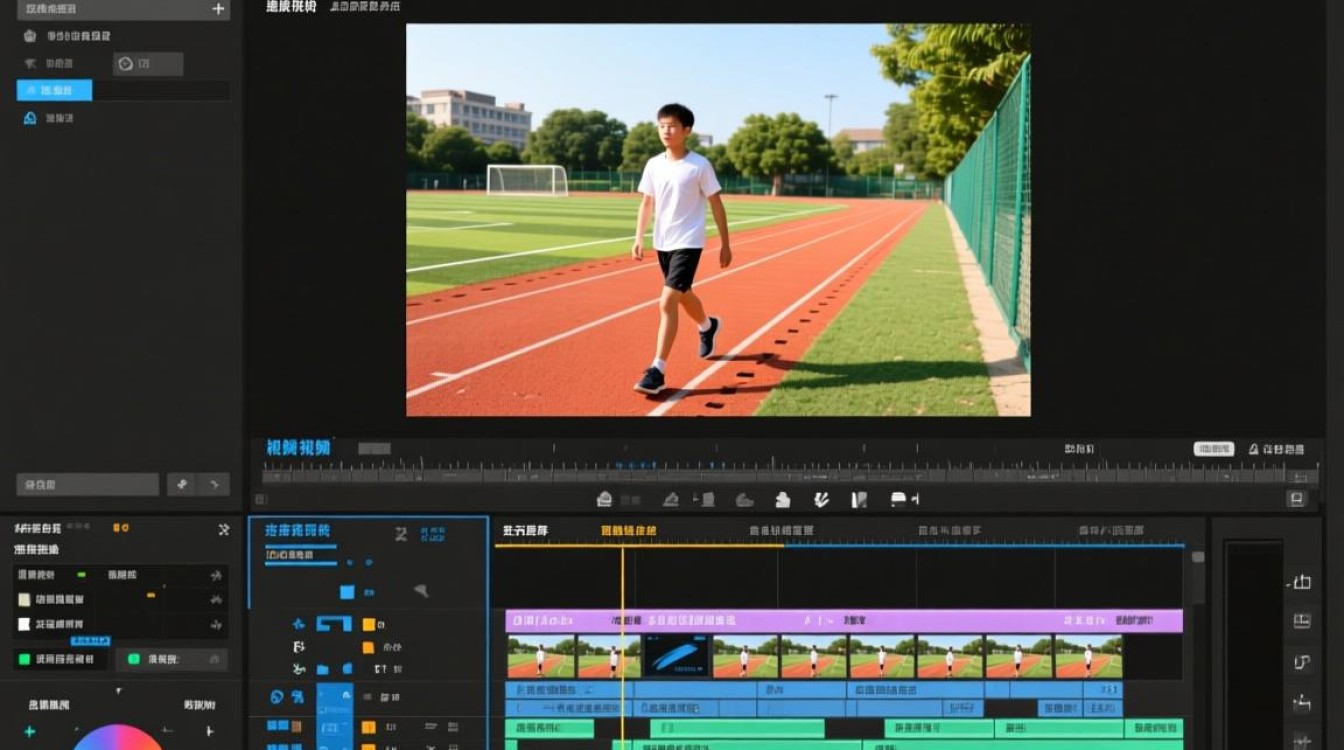
Task: Select the dark thumbnail with the blue swoosh
Action: [x=676, y=656]
